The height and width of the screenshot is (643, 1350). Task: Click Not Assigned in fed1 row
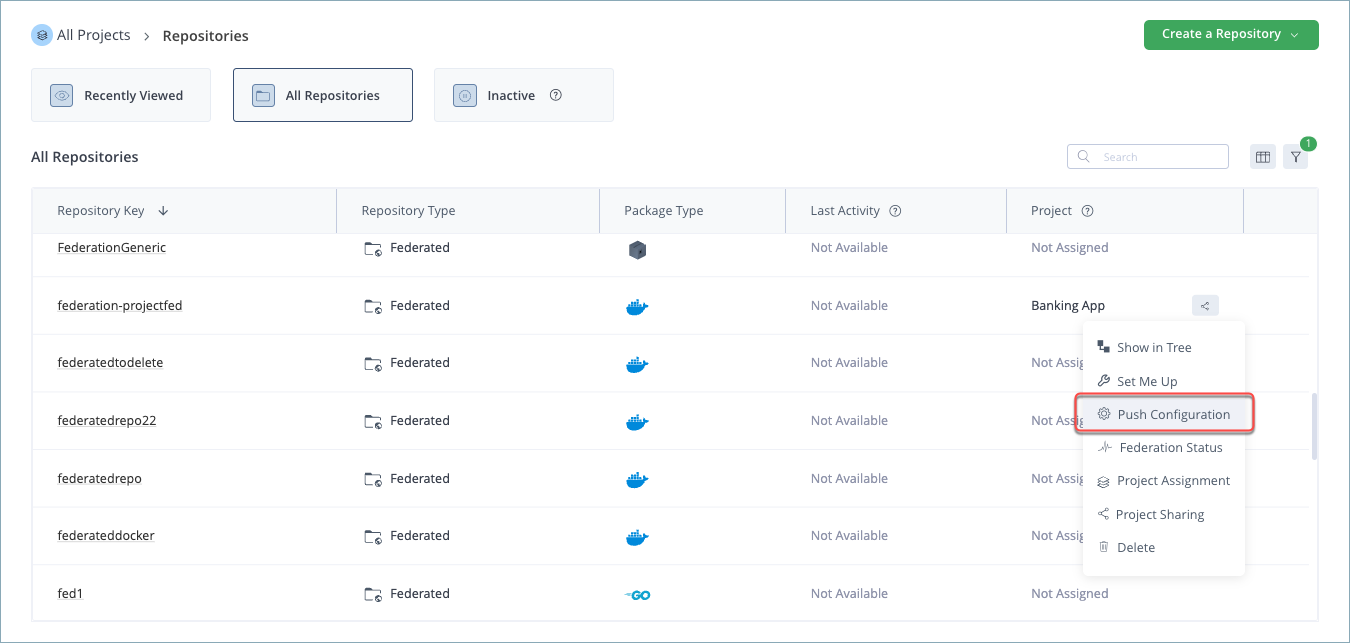pyautogui.click(x=1069, y=593)
